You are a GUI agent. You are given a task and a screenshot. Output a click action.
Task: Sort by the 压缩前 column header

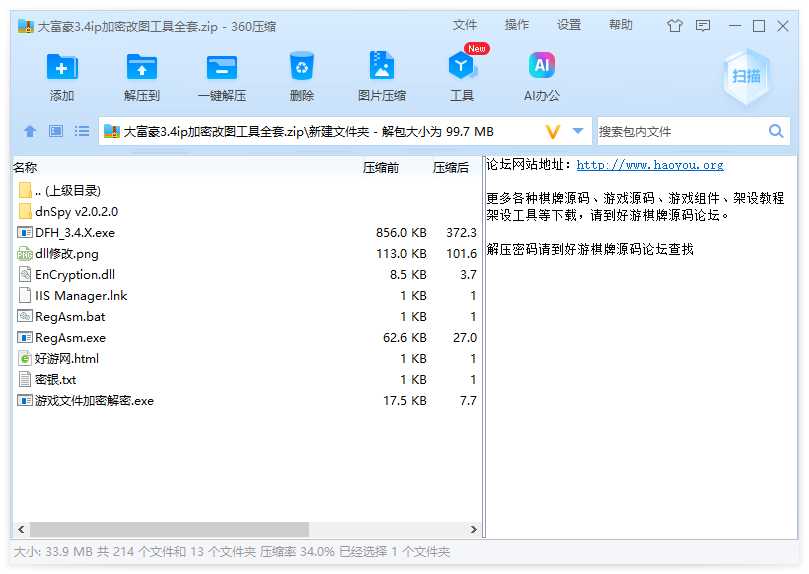pyautogui.click(x=381, y=168)
